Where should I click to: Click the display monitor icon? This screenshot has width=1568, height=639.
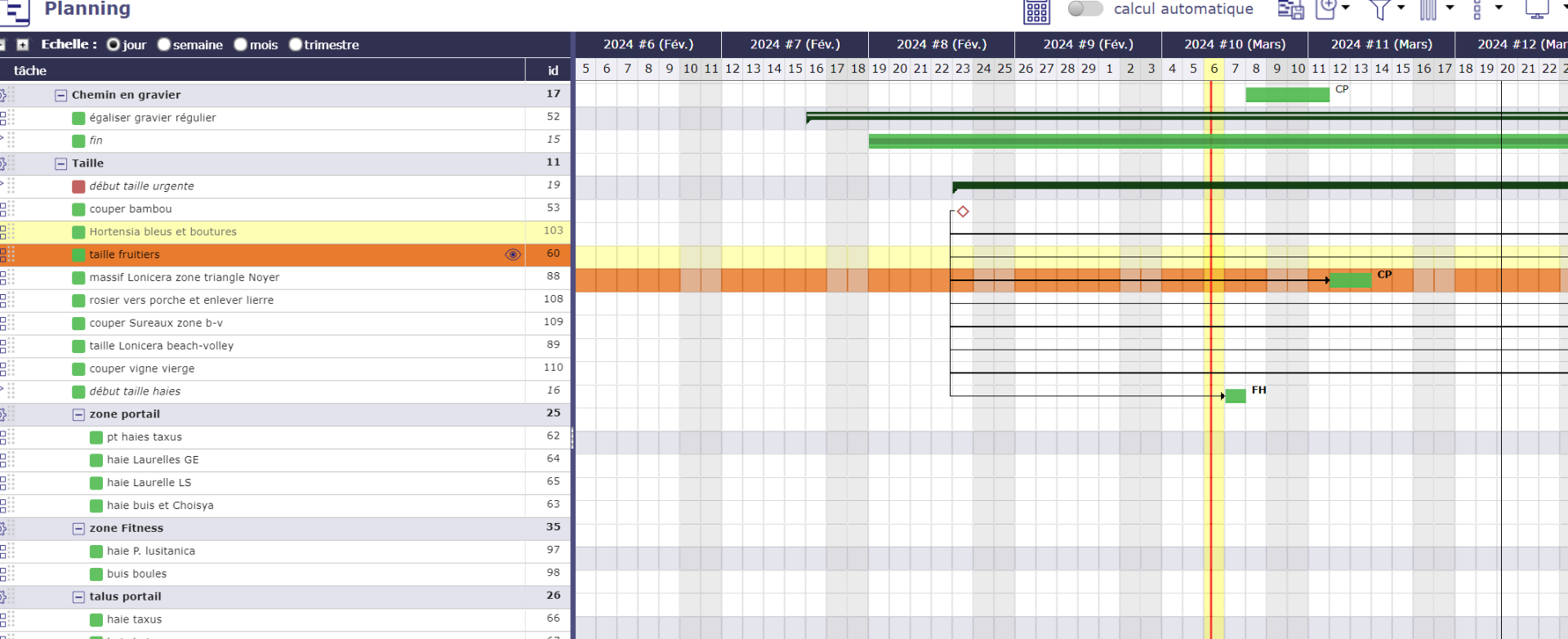click(x=1537, y=9)
